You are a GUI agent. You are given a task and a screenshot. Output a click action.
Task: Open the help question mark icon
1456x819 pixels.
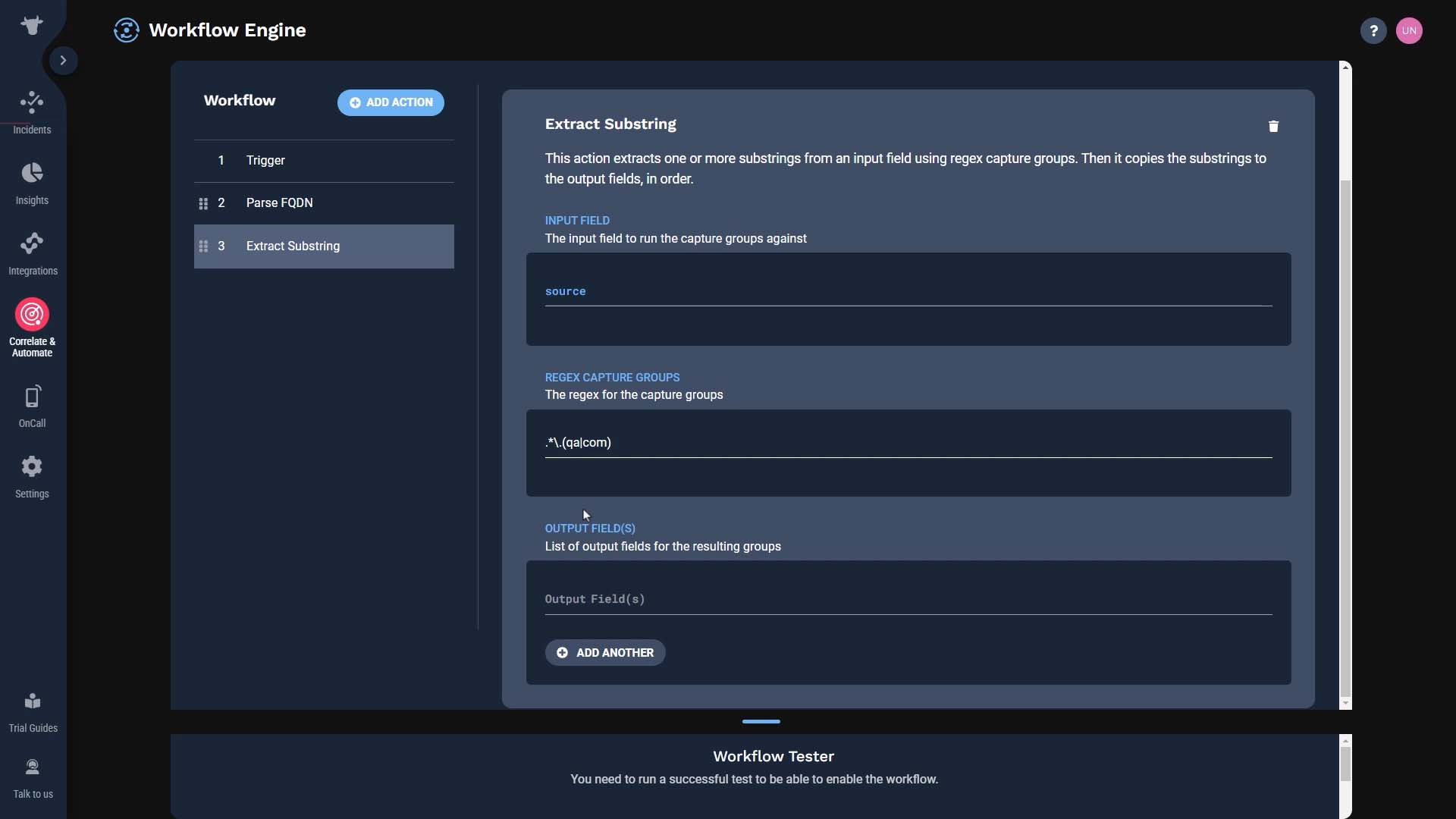coord(1373,31)
